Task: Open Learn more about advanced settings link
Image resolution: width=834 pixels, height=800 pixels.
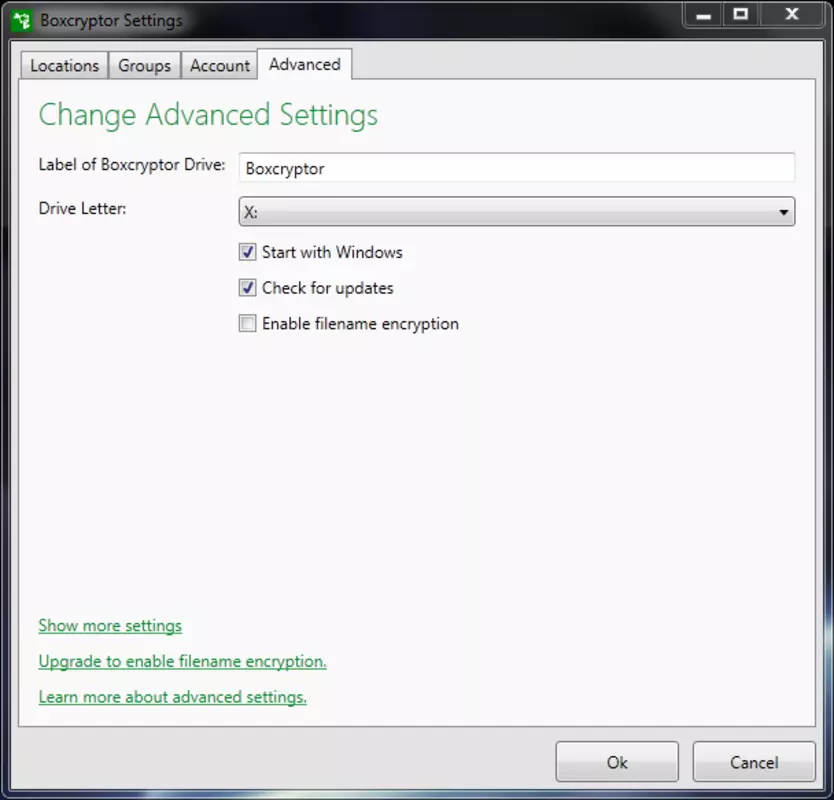Action: point(173,697)
